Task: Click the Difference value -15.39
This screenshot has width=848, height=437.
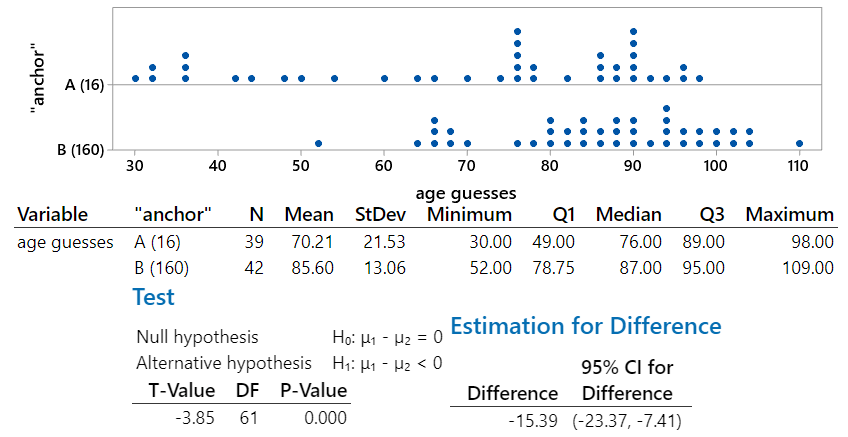Action: (x=532, y=420)
